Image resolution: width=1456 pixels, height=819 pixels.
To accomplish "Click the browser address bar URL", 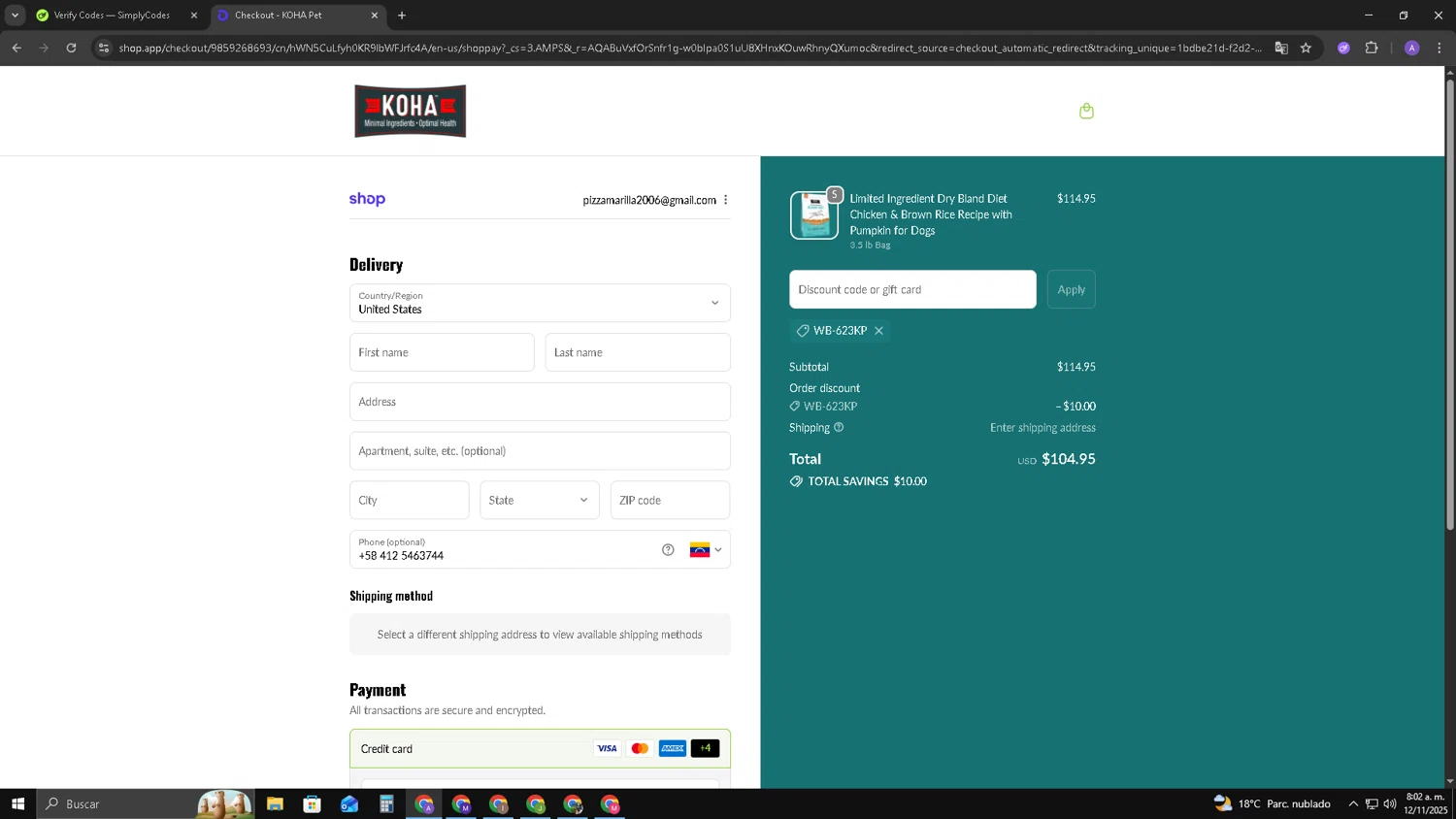I will (x=689, y=48).
